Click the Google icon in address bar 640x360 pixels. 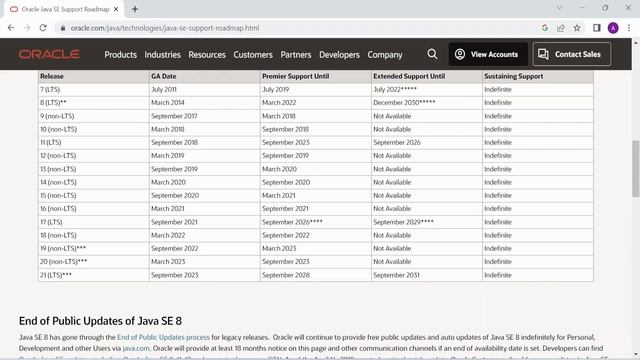click(x=544, y=28)
